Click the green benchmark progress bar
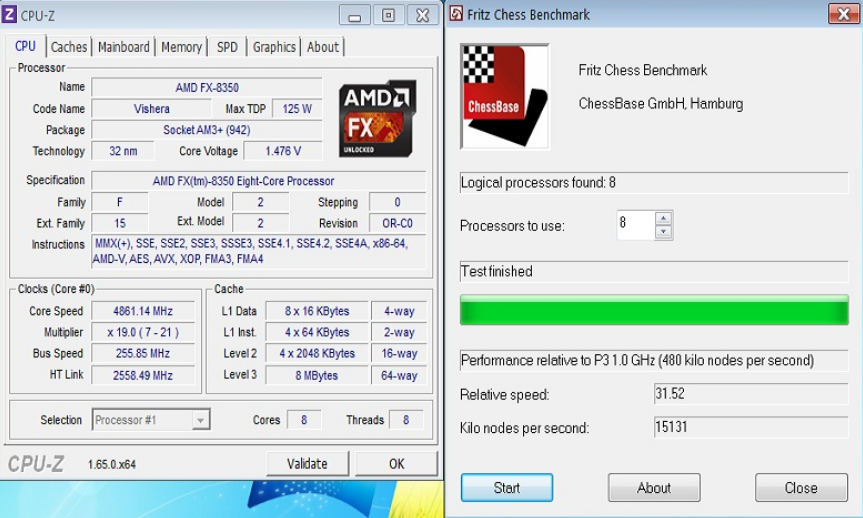Viewport: 863px width, 518px height. tap(654, 310)
